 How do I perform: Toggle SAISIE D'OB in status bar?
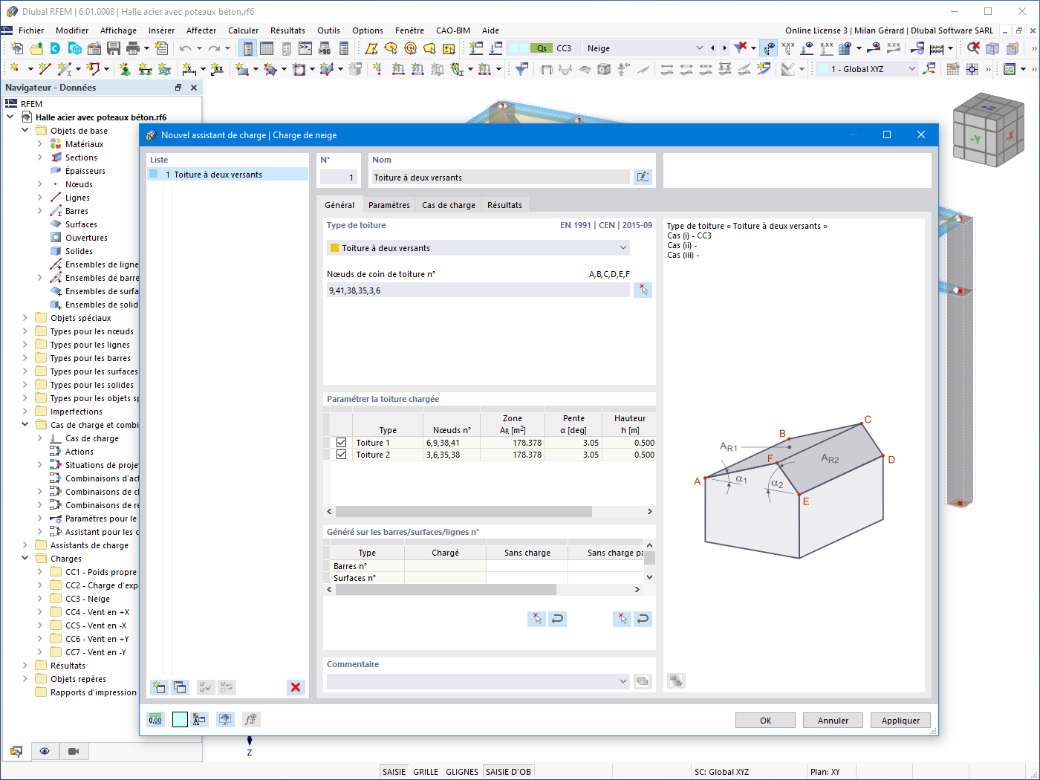[x=508, y=771]
